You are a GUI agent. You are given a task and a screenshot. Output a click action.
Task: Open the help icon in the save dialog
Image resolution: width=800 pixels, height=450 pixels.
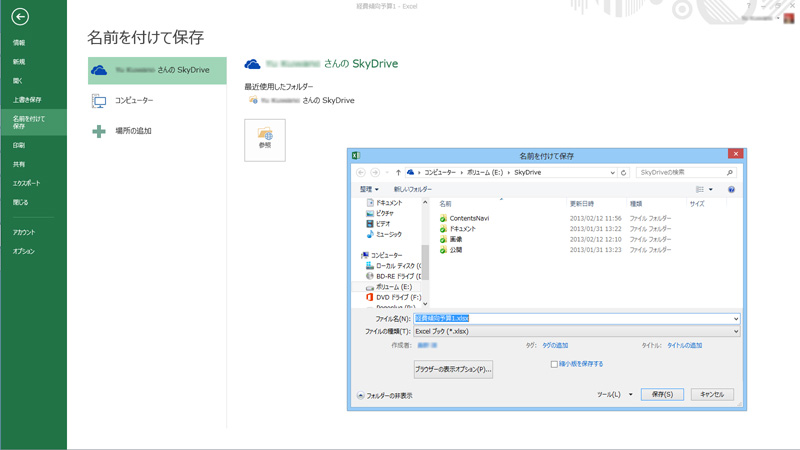(x=731, y=189)
